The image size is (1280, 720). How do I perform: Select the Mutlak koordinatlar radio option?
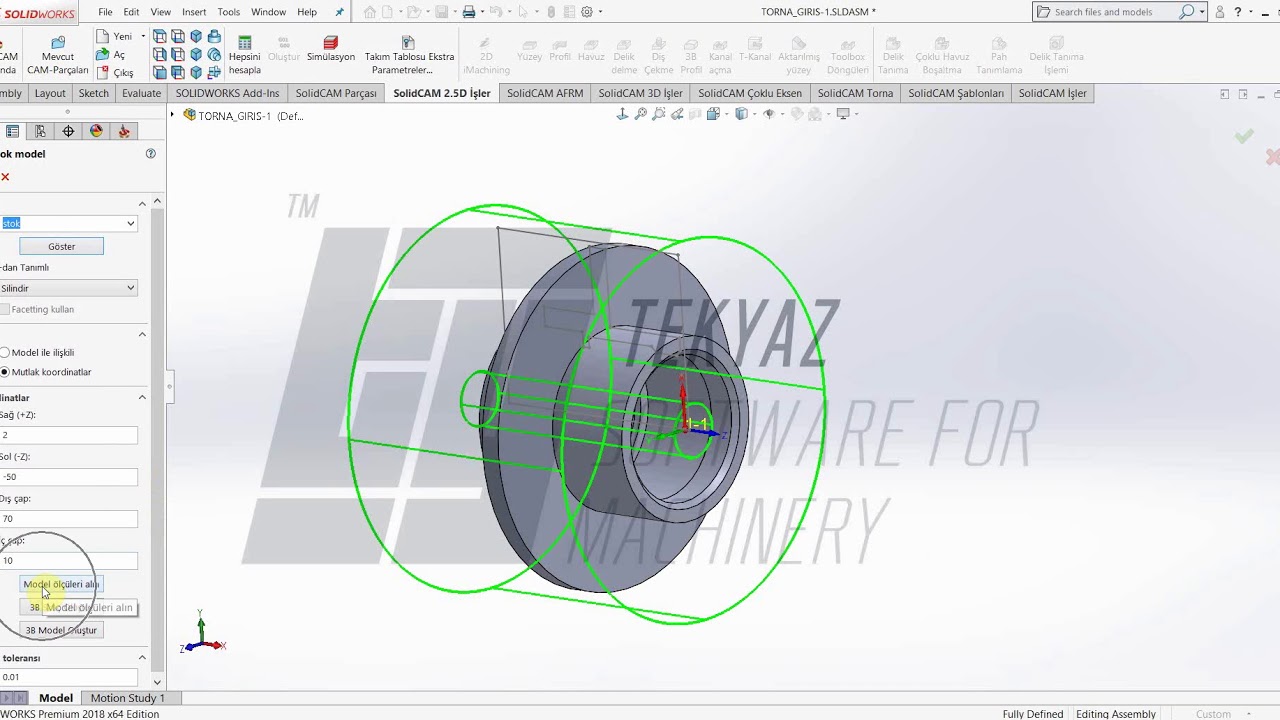click(x=5, y=372)
